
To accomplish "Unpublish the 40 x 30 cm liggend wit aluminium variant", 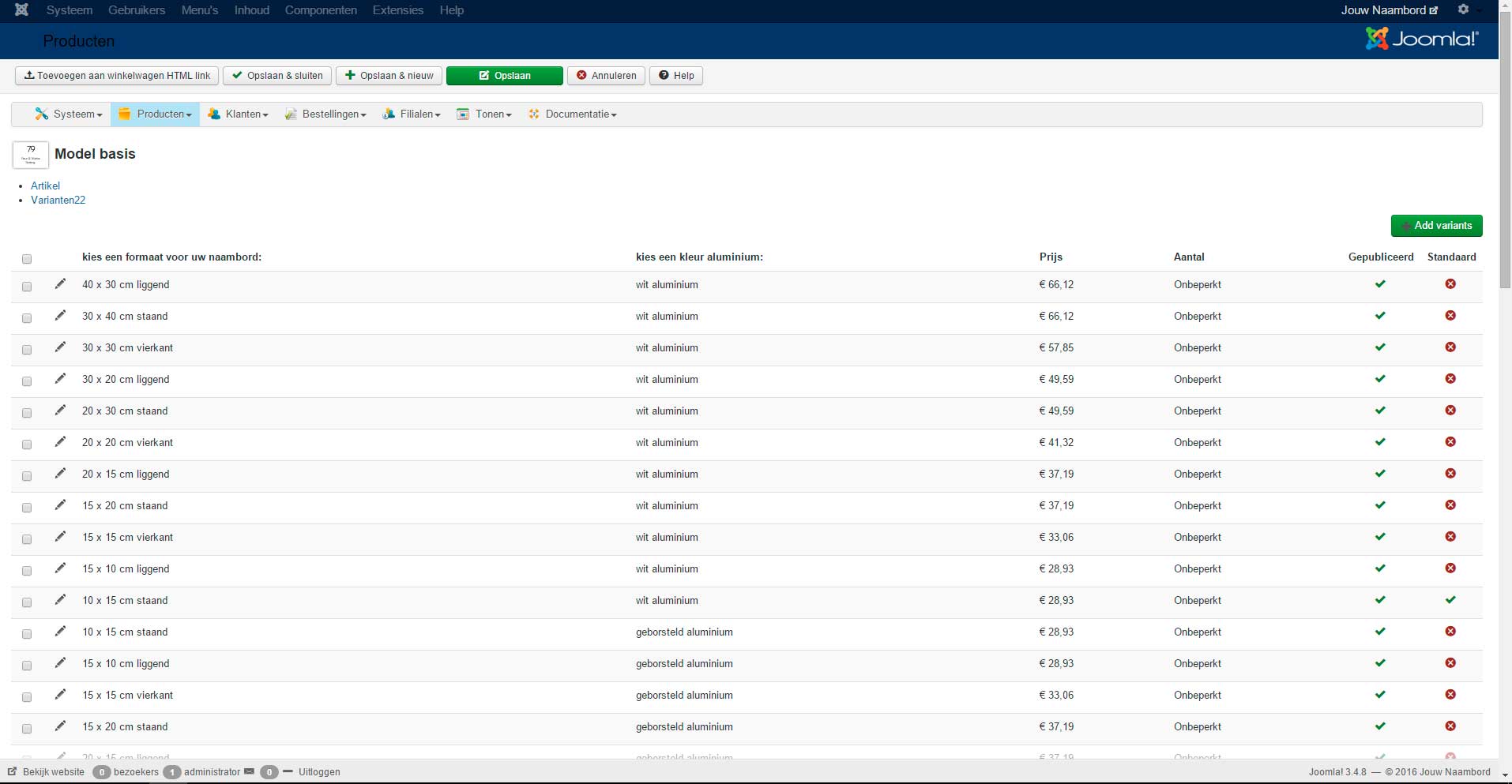I will [1380, 284].
